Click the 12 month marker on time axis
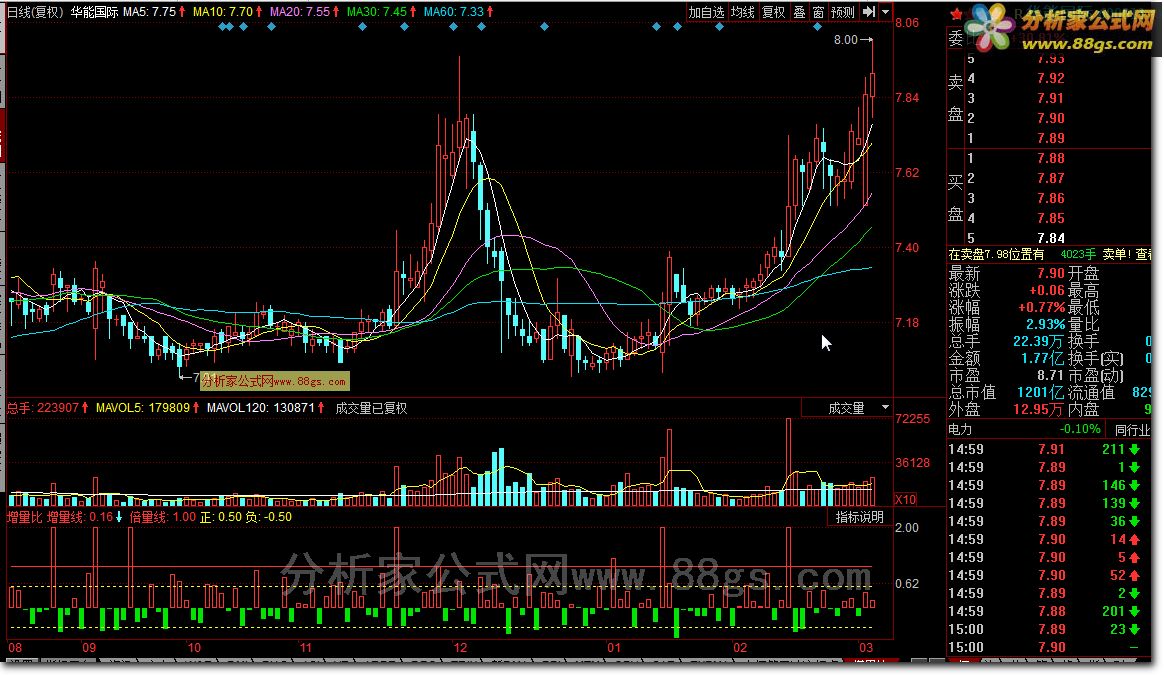Screen dimensions: 1164x675 [x=460, y=648]
